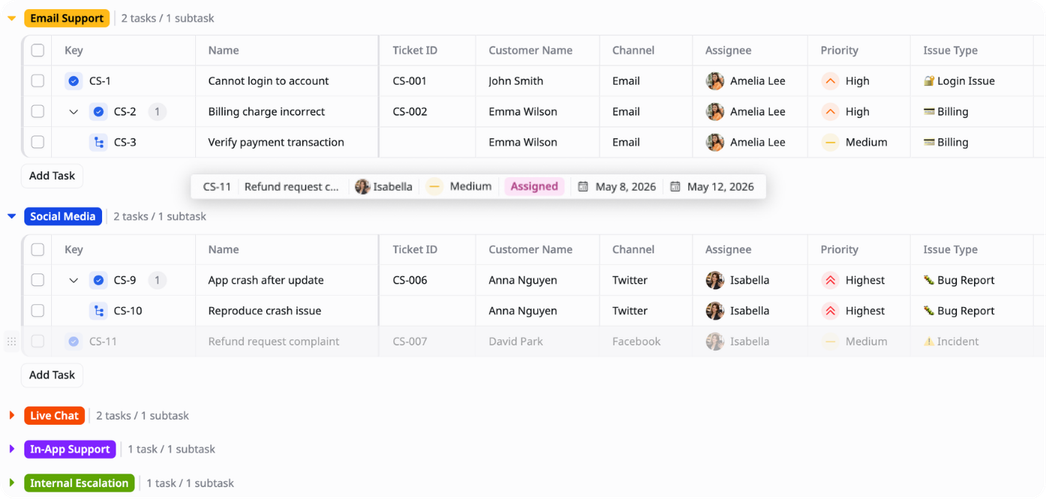Click Isabella's avatar in the CS-11 row
The image size is (1046, 500).
tap(715, 342)
